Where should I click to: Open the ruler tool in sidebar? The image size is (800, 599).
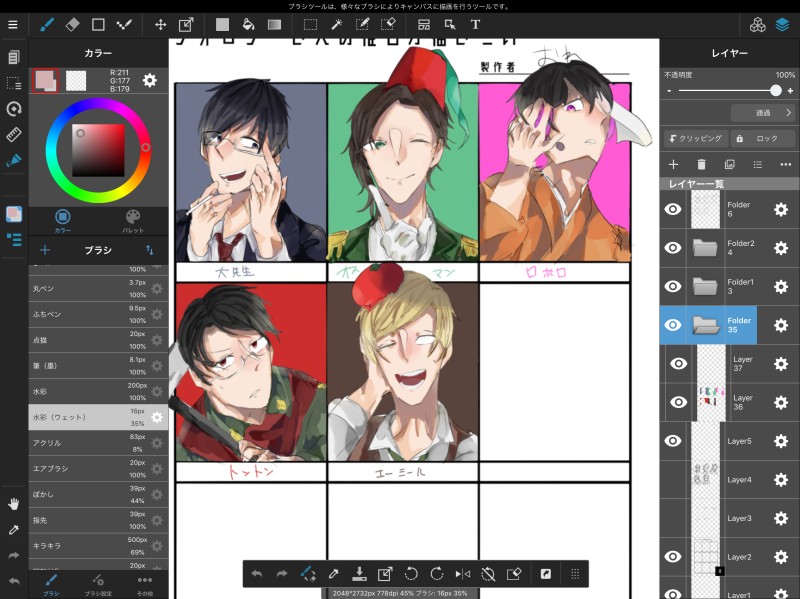point(14,135)
